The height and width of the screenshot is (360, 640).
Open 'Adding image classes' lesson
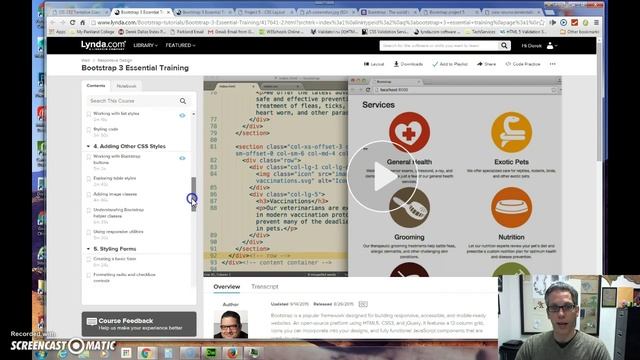tap(115, 194)
